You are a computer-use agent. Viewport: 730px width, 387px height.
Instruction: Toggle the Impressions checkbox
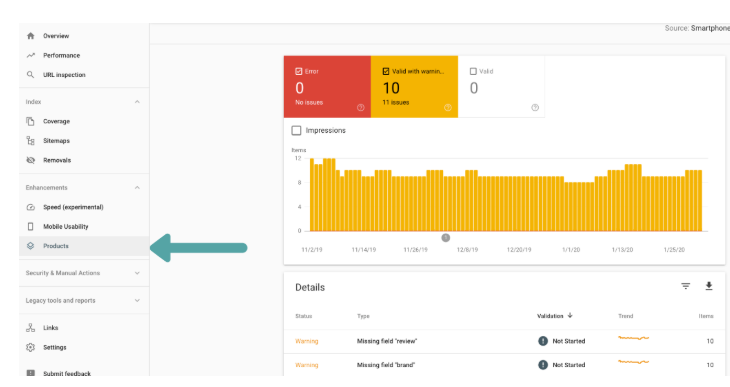tap(296, 130)
